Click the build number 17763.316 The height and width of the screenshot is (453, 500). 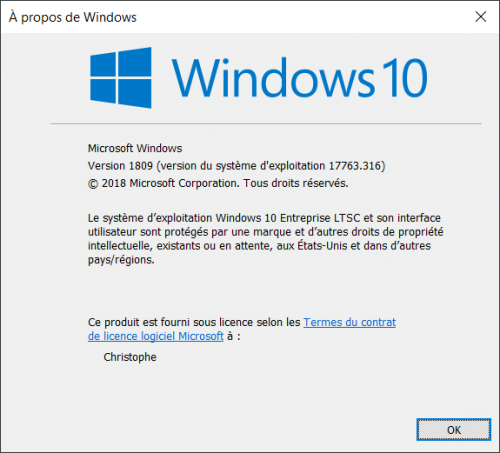(355, 166)
